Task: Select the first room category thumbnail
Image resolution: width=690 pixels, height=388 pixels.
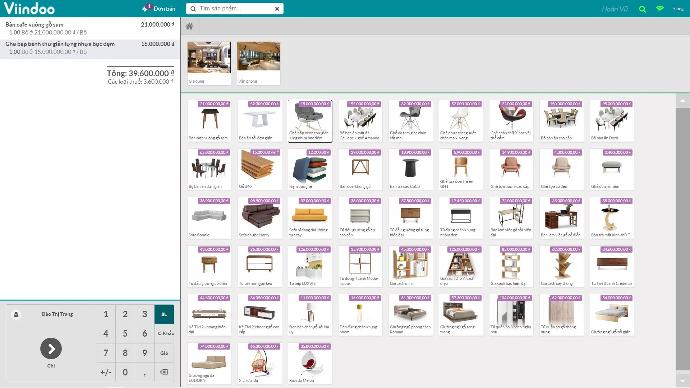Action: [x=209, y=63]
